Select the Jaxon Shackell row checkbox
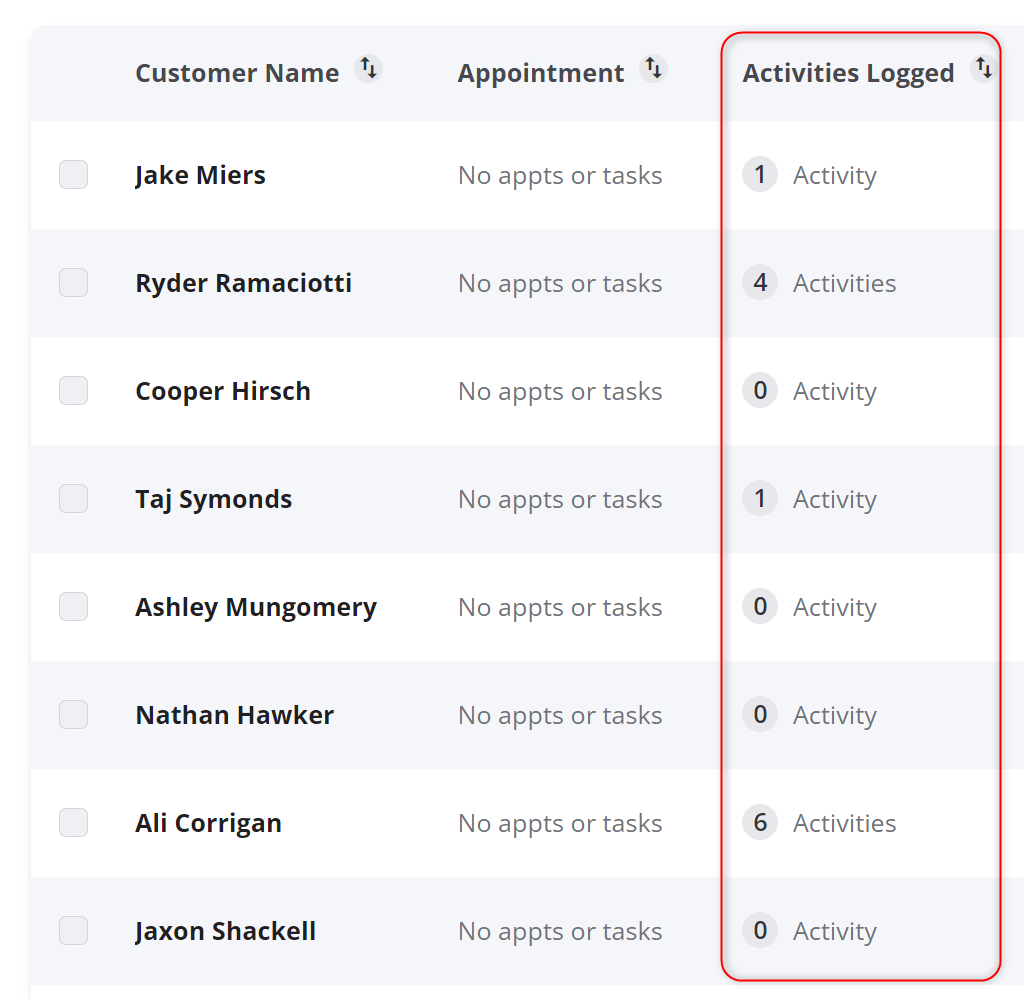The image size is (1024, 999). (73, 930)
